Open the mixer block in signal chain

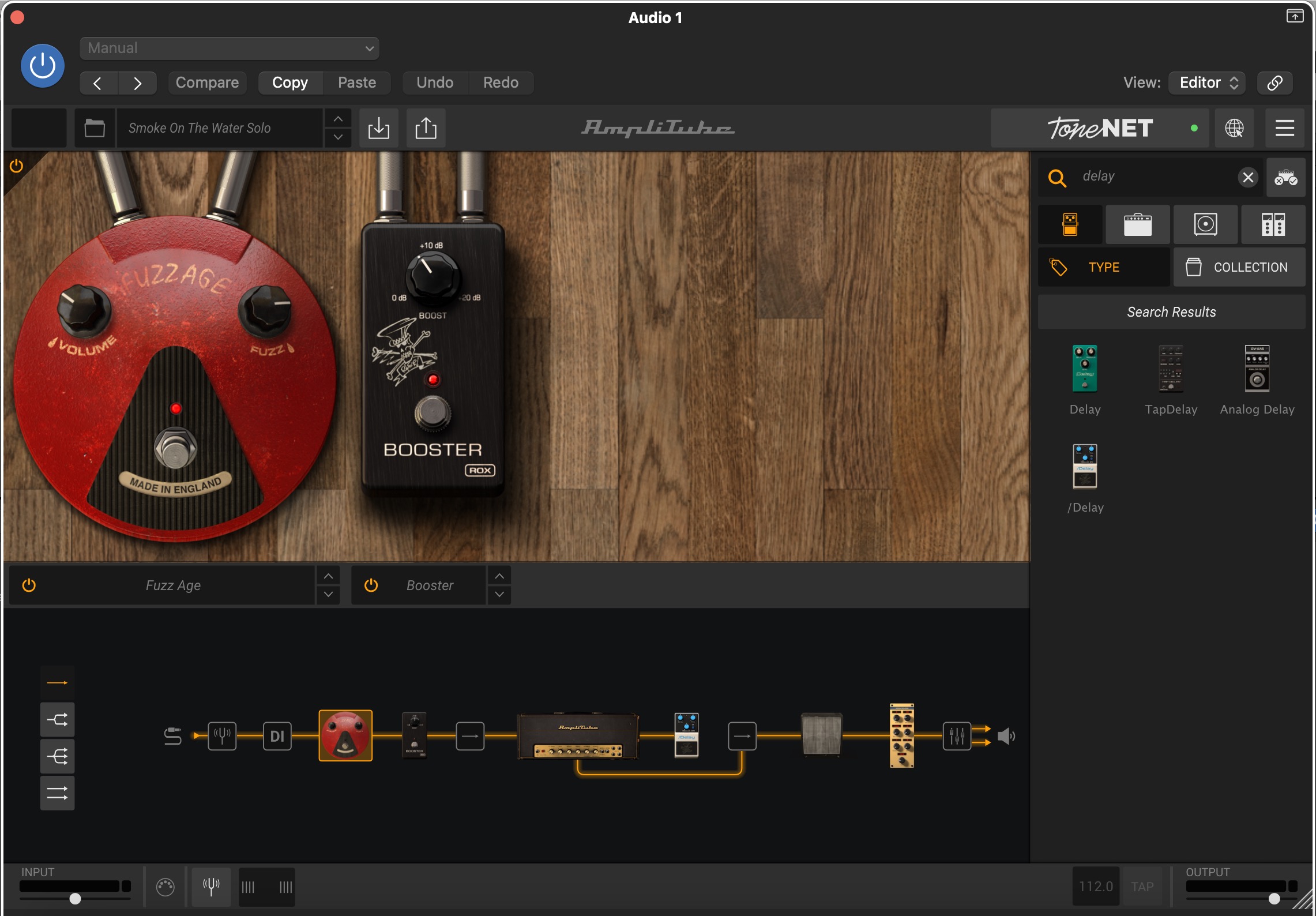click(x=957, y=736)
